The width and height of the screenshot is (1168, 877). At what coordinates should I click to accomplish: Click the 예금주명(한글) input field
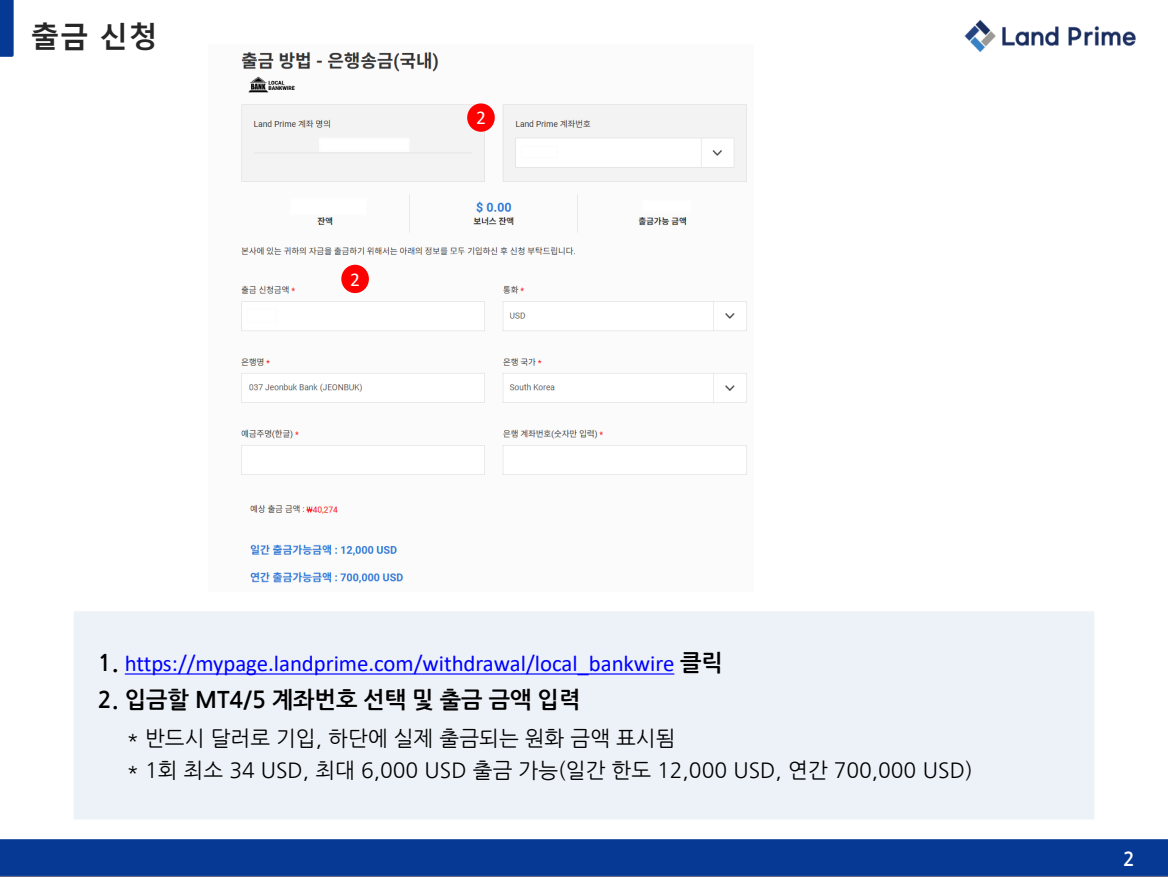363,460
